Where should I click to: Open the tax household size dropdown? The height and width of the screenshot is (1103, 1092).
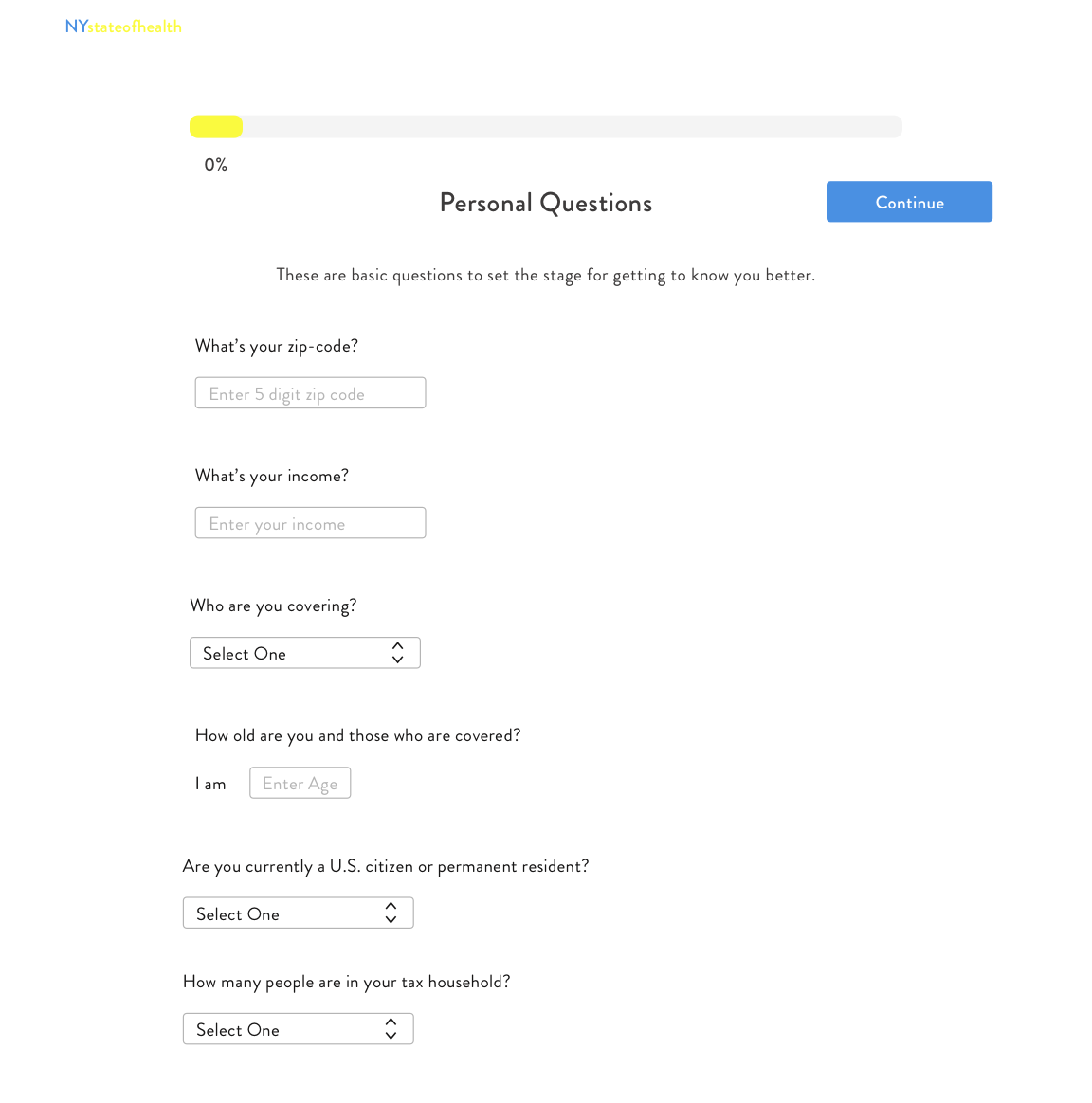[299, 1029]
